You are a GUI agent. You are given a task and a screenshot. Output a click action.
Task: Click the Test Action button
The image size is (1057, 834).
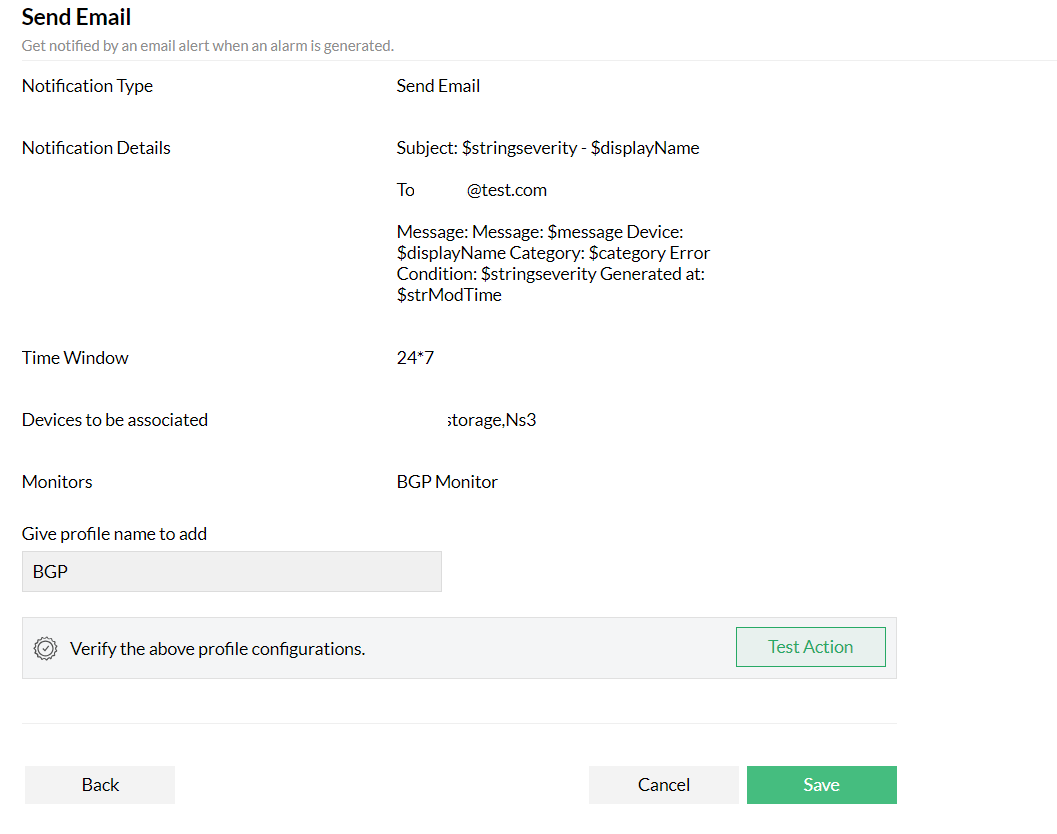[810, 646]
